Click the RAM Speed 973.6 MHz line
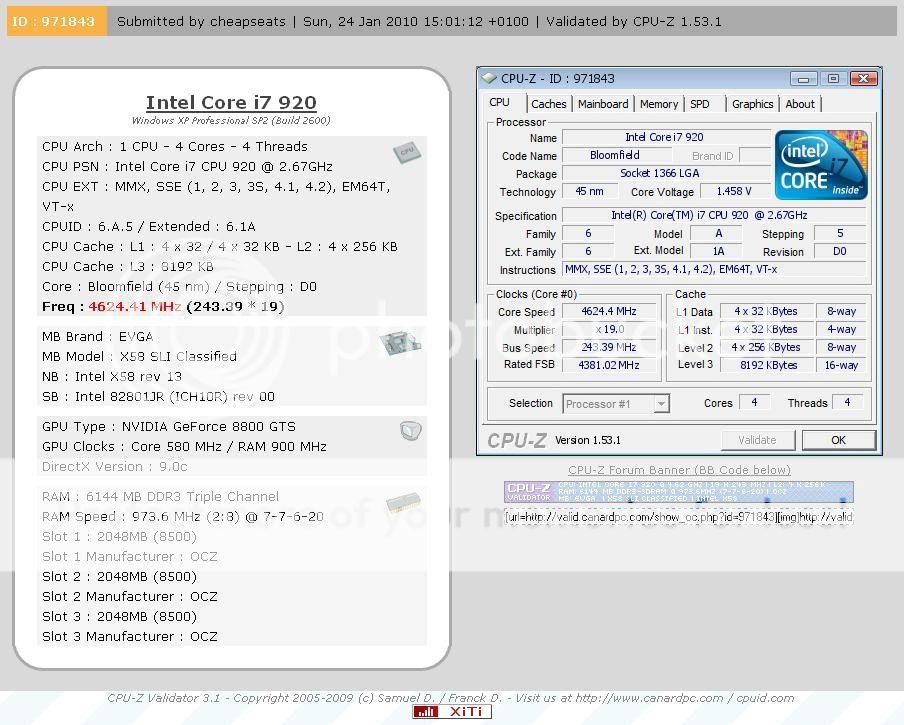This screenshot has width=904, height=725. point(182,517)
